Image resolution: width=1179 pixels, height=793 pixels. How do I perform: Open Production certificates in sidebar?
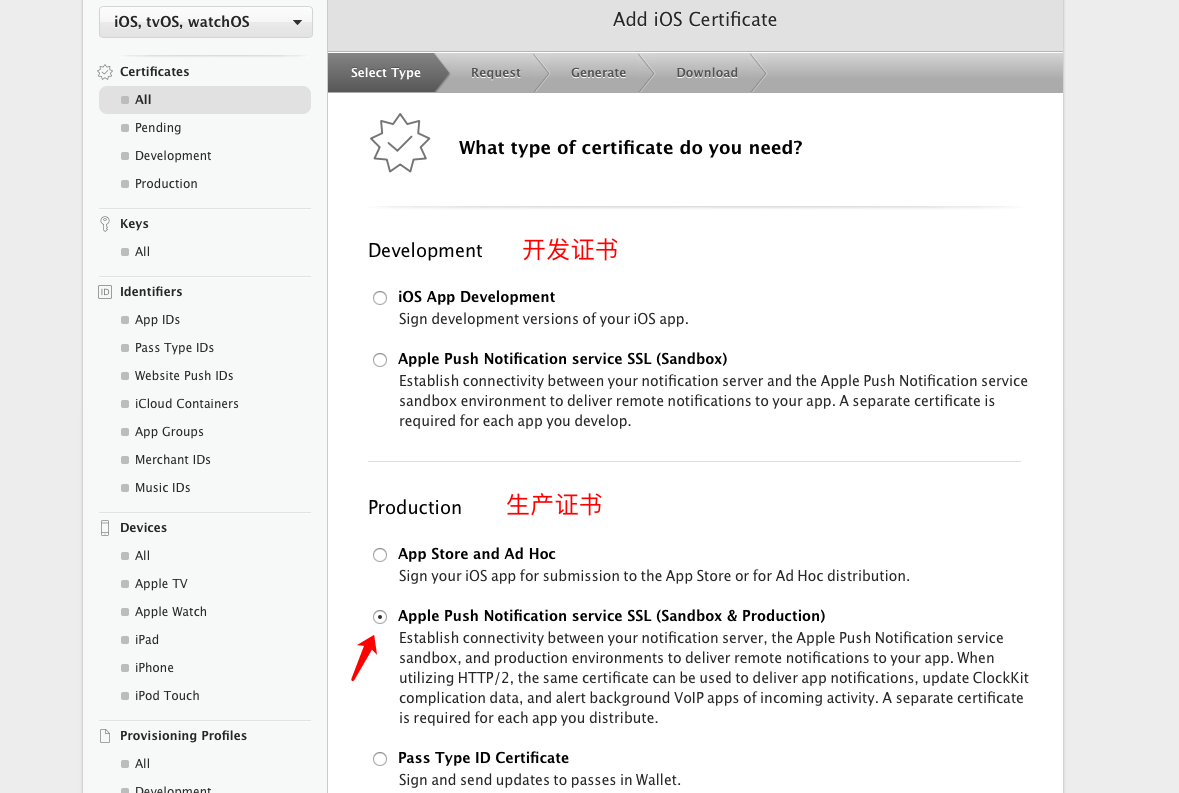[x=166, y=183]
